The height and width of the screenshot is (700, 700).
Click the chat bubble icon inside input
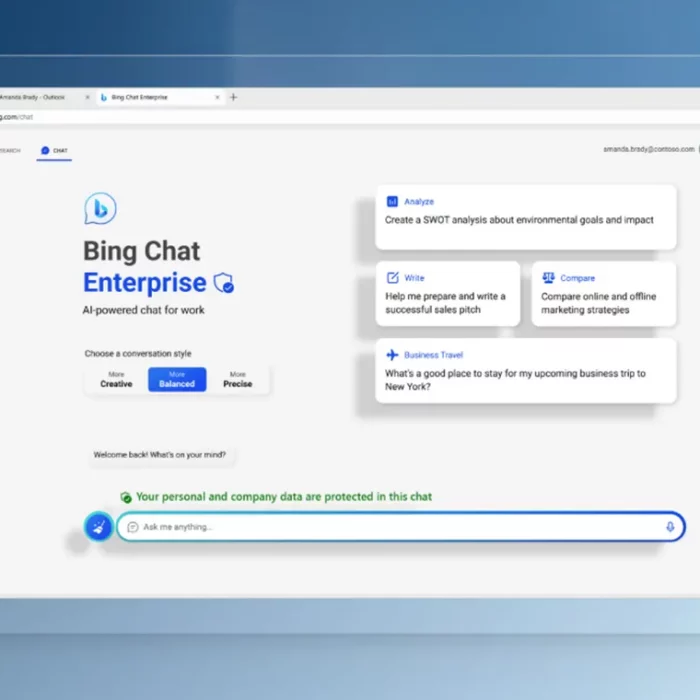133,527
